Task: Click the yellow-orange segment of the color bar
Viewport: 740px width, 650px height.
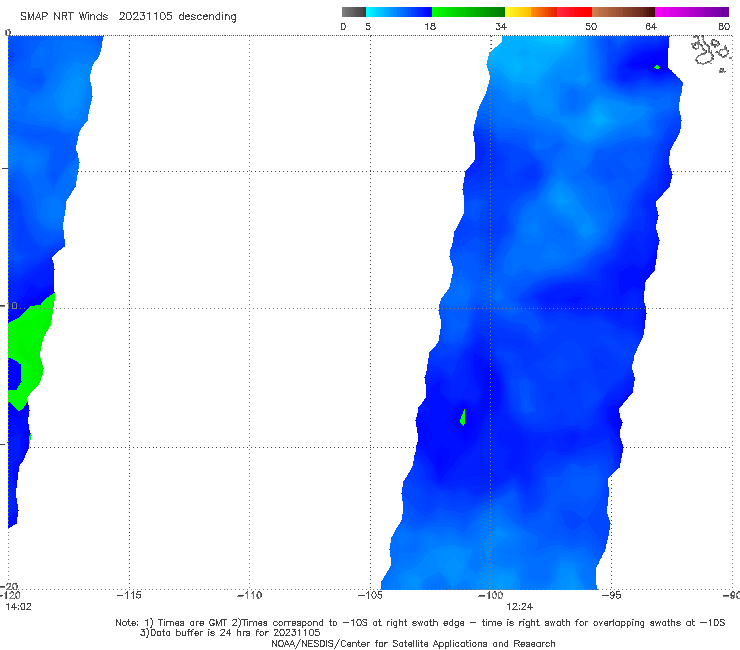Action: [531, 12]
